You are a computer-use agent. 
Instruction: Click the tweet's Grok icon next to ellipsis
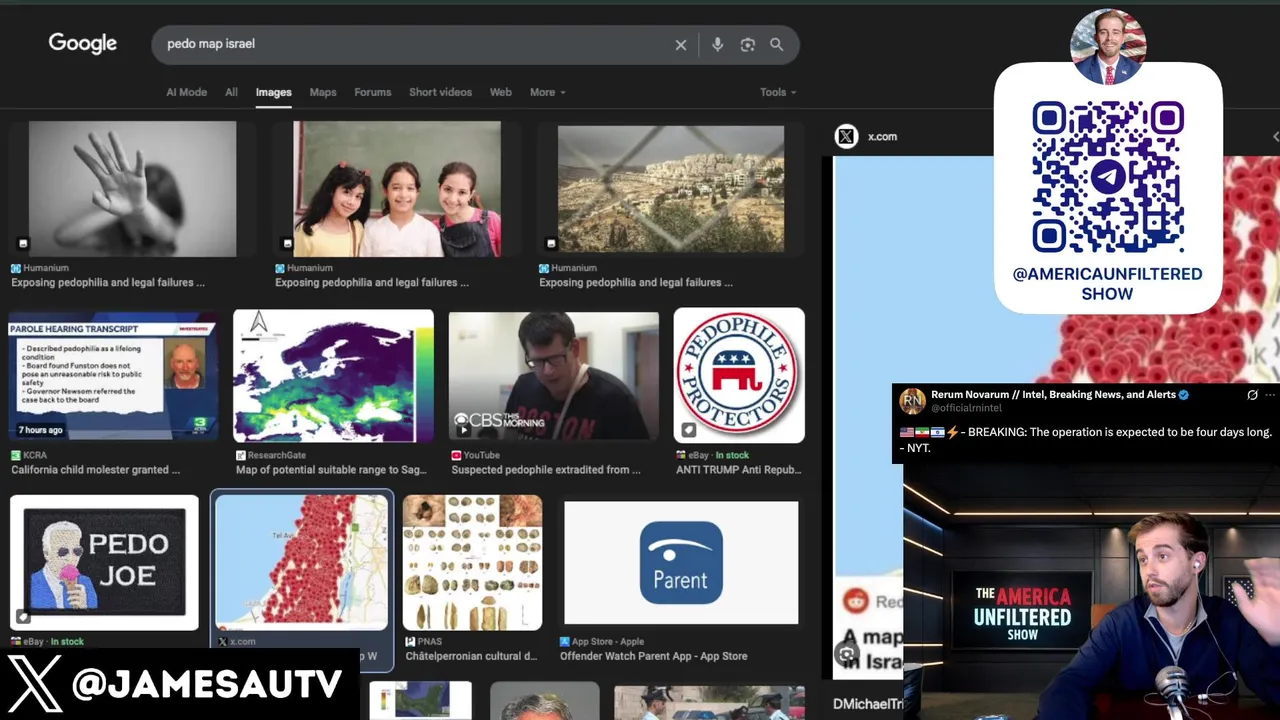tap(1252, 395)
